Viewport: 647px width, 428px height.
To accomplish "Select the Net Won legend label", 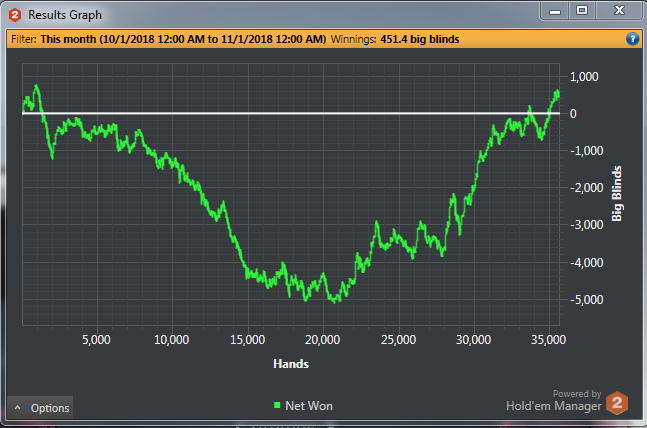I will click(x=309, y=406).
